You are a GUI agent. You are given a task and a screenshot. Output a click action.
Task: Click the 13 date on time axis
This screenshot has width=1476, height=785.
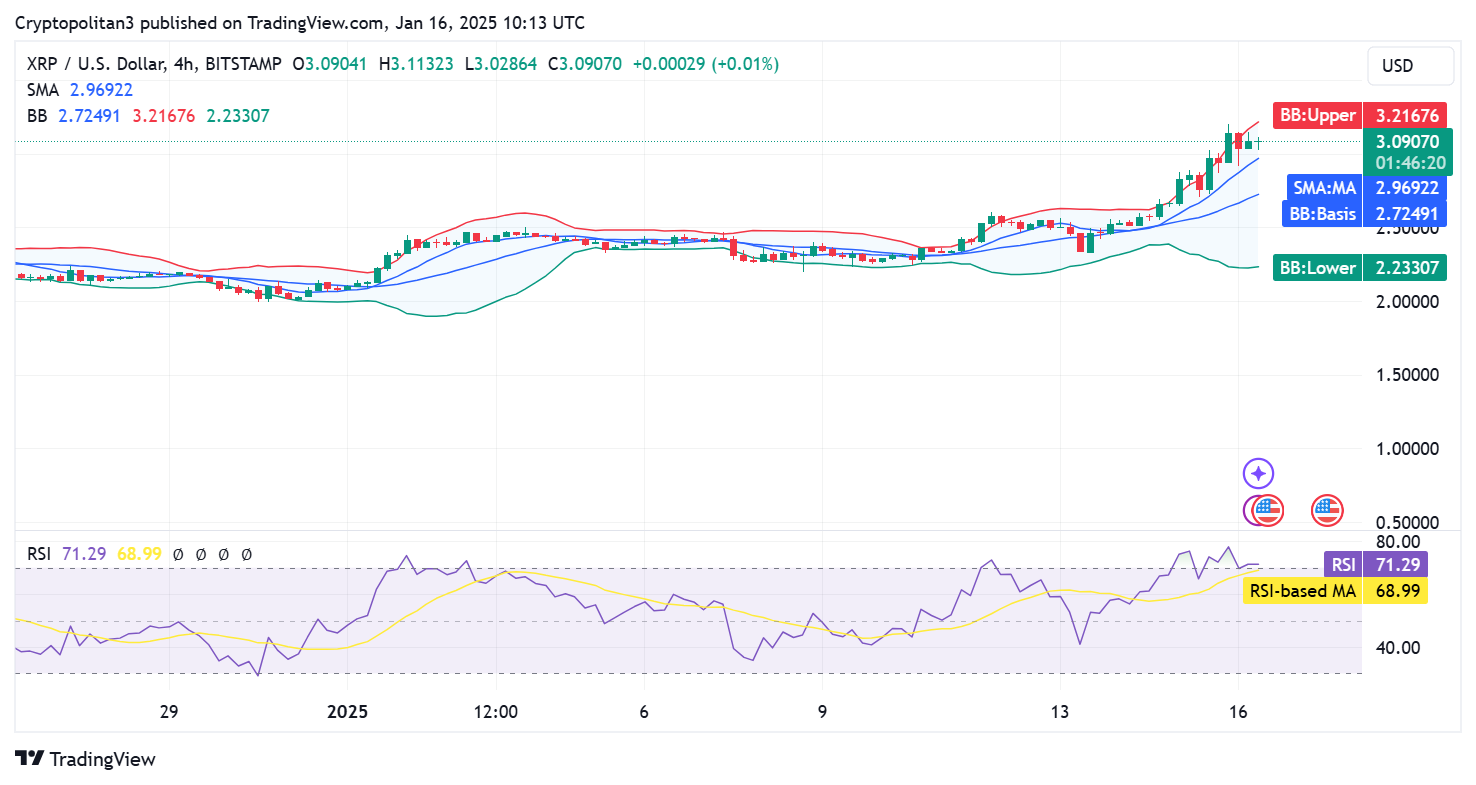point(1060,712)
